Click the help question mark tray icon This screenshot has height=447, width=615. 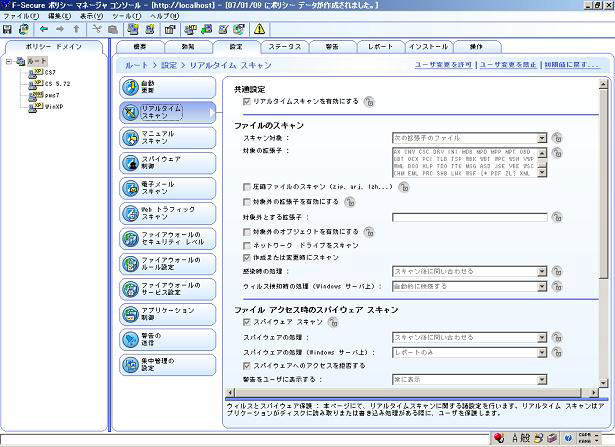(568, 438)
